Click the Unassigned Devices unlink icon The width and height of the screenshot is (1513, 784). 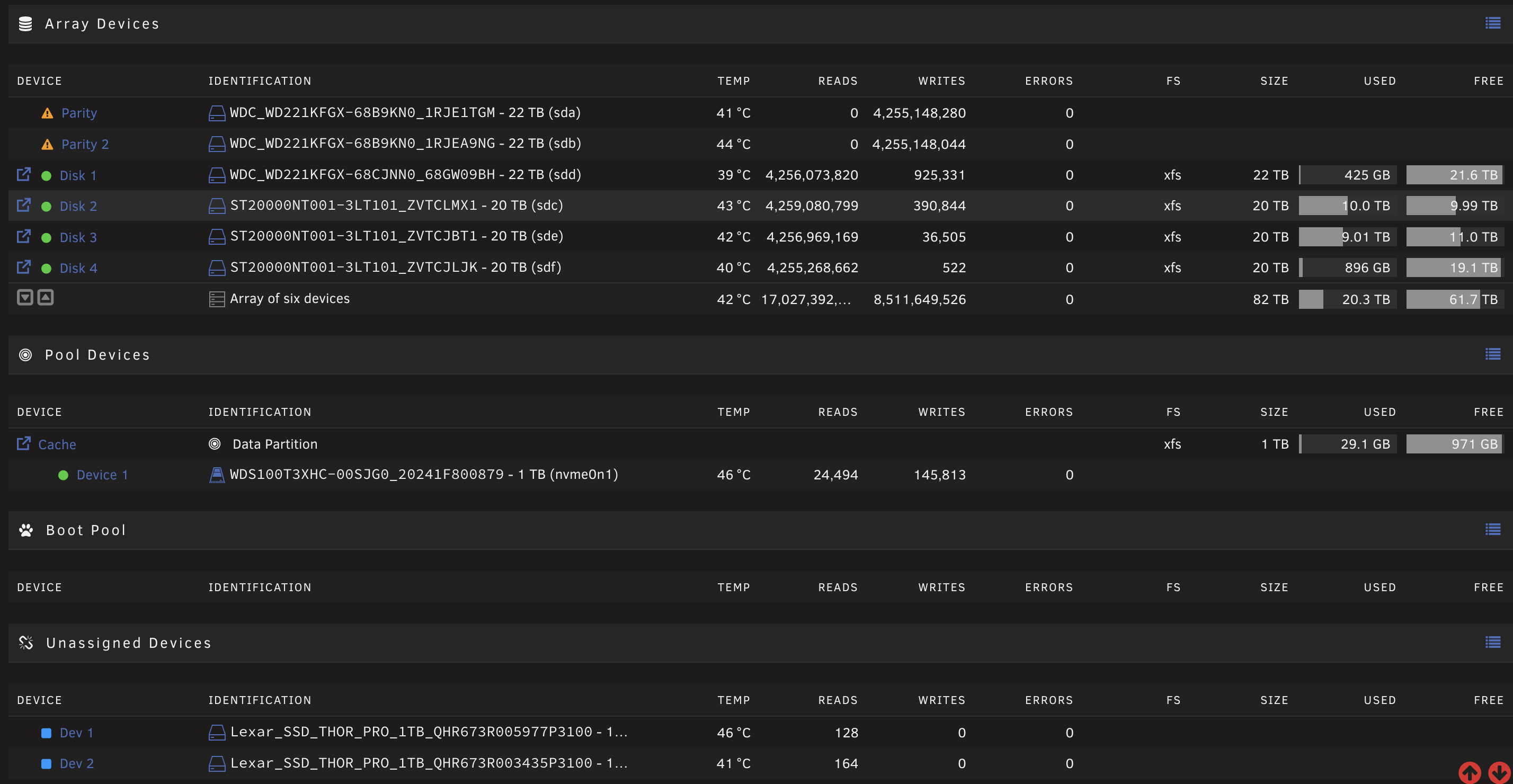[26, 643]
